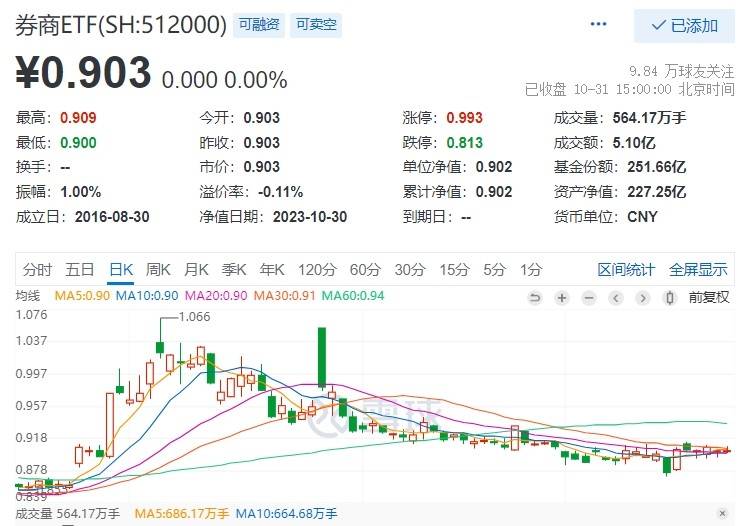Select the 1分 minute chart tab
Image resolution: width=742 pixels, height=526 pixels.
pos(531,269)
